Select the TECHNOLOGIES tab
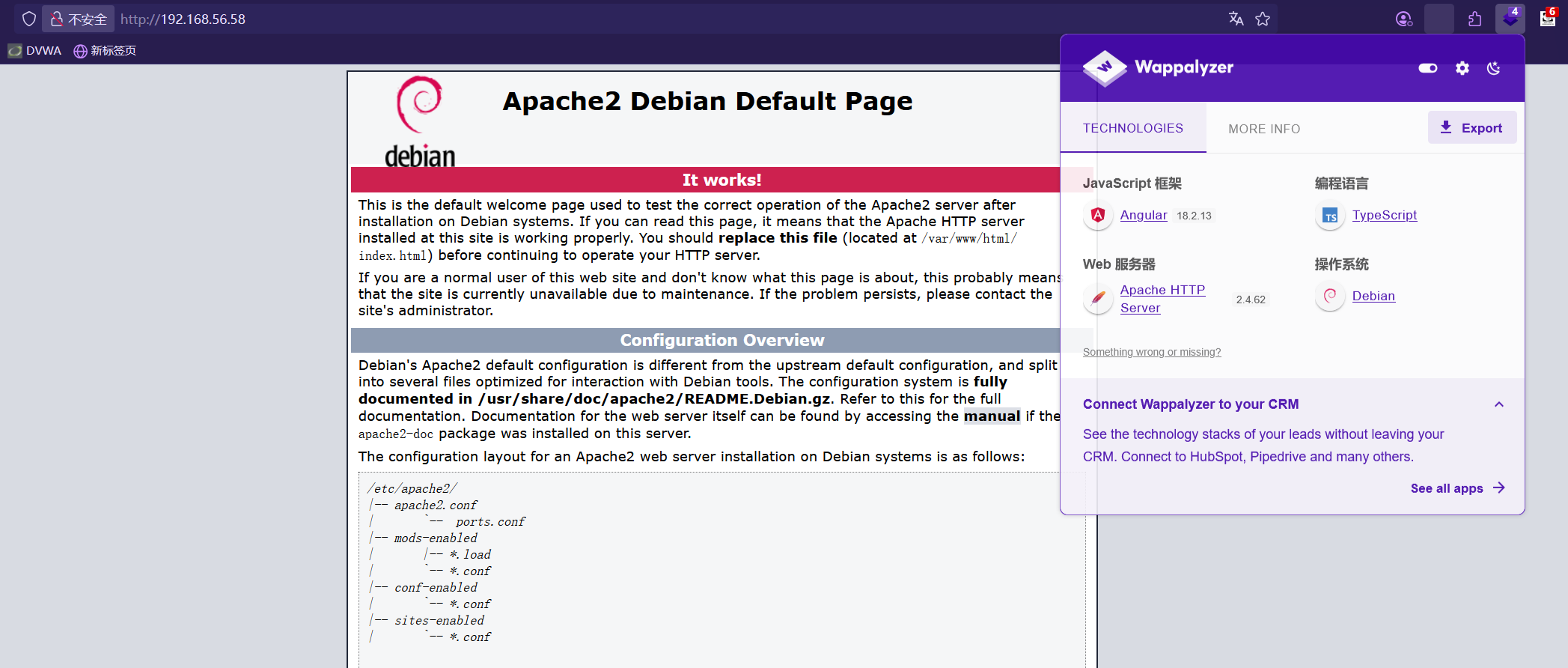This screenshot has width=1568, height=668. click(1132, 128)
